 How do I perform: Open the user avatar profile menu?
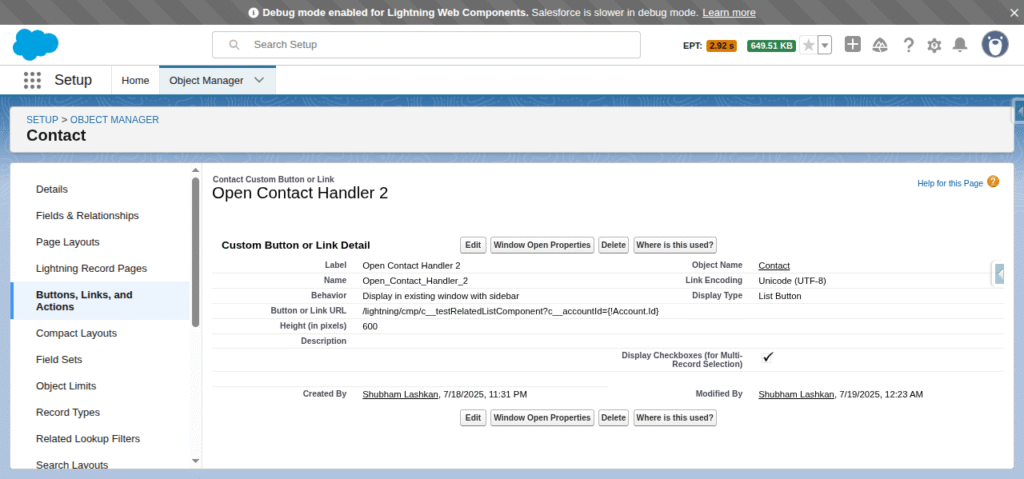[x=995, y=44]
